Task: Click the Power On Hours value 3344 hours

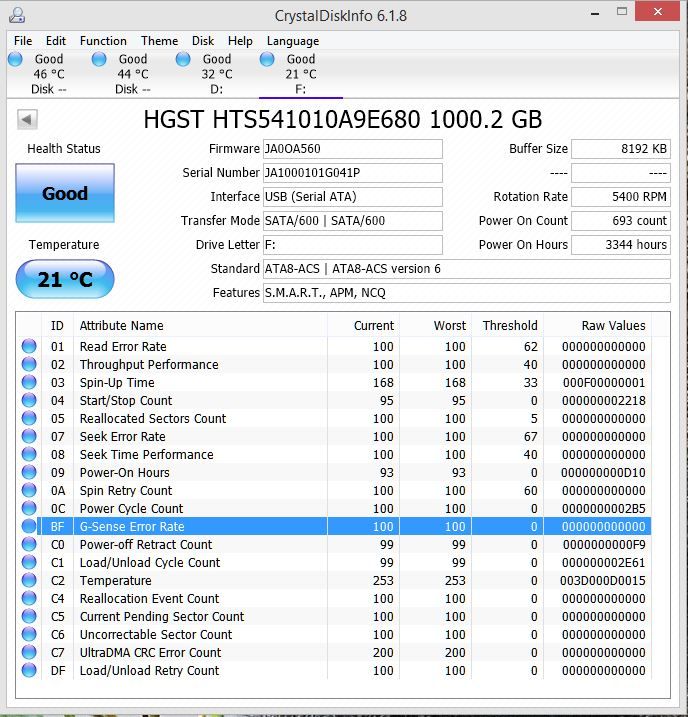Action: 621,245
